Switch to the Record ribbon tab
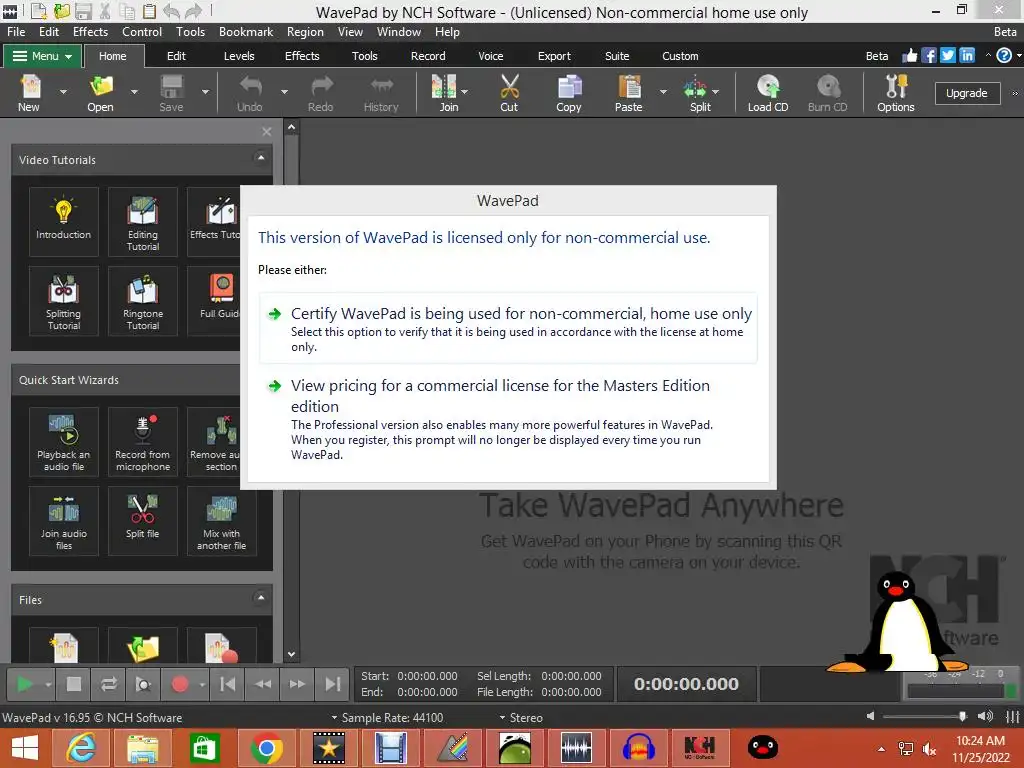Screen dimensions: 1024x768 pos(428,56)
